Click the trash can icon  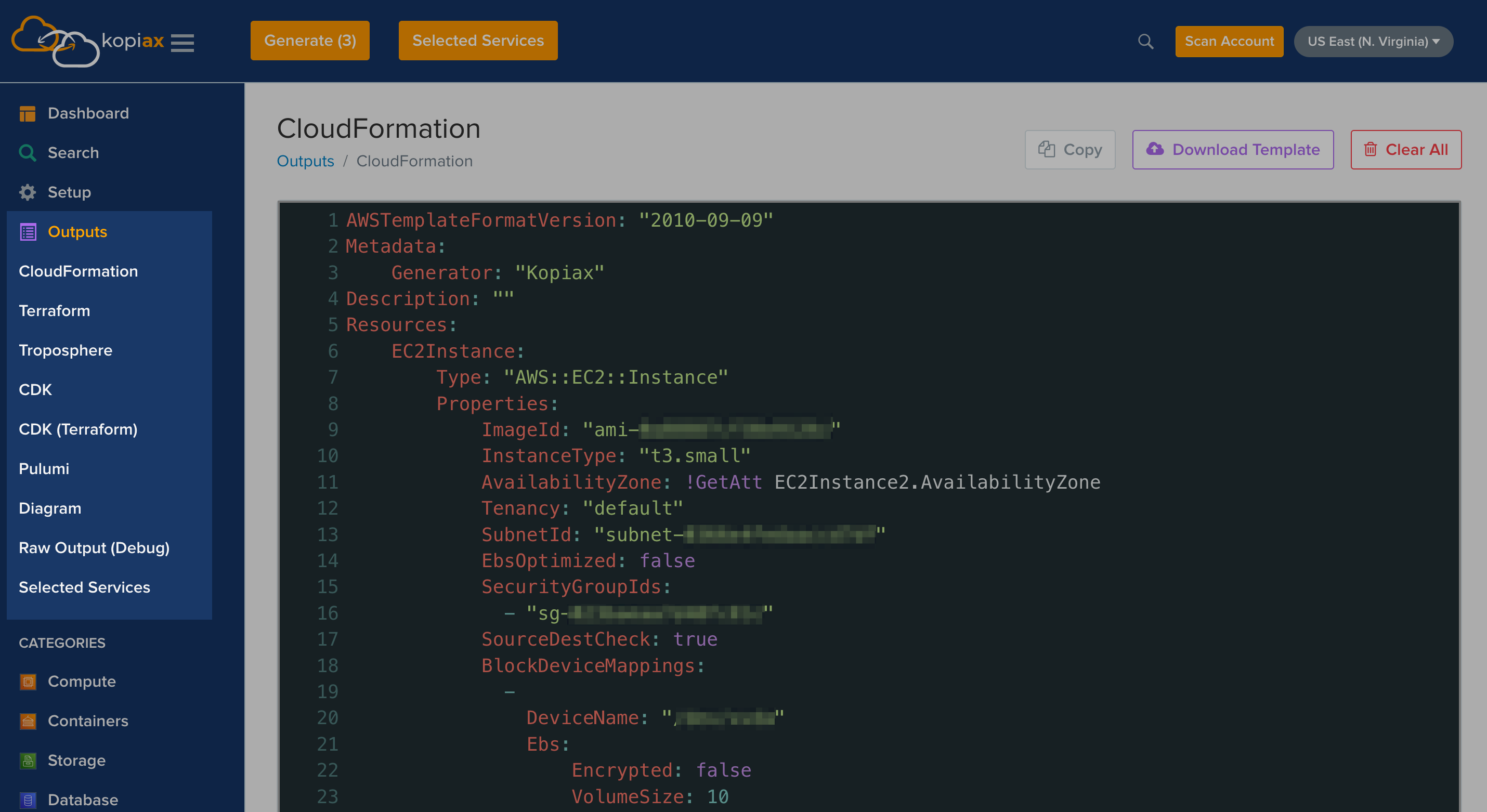[1371, 150]
